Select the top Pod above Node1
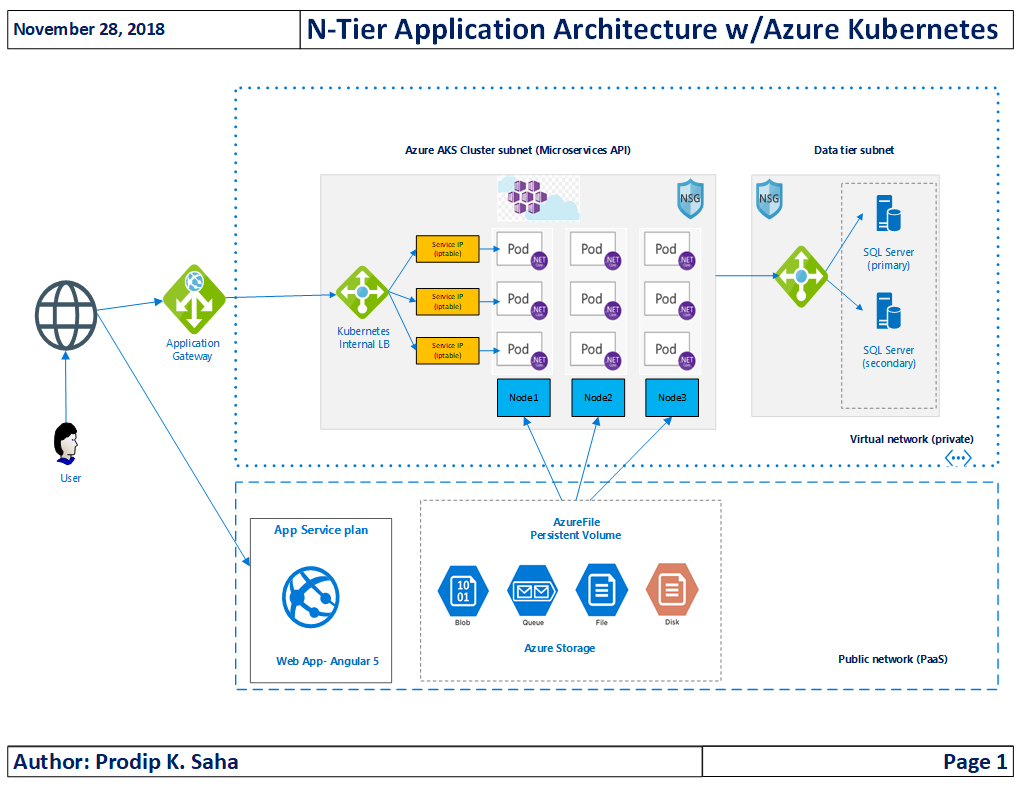 coord(522,250)
